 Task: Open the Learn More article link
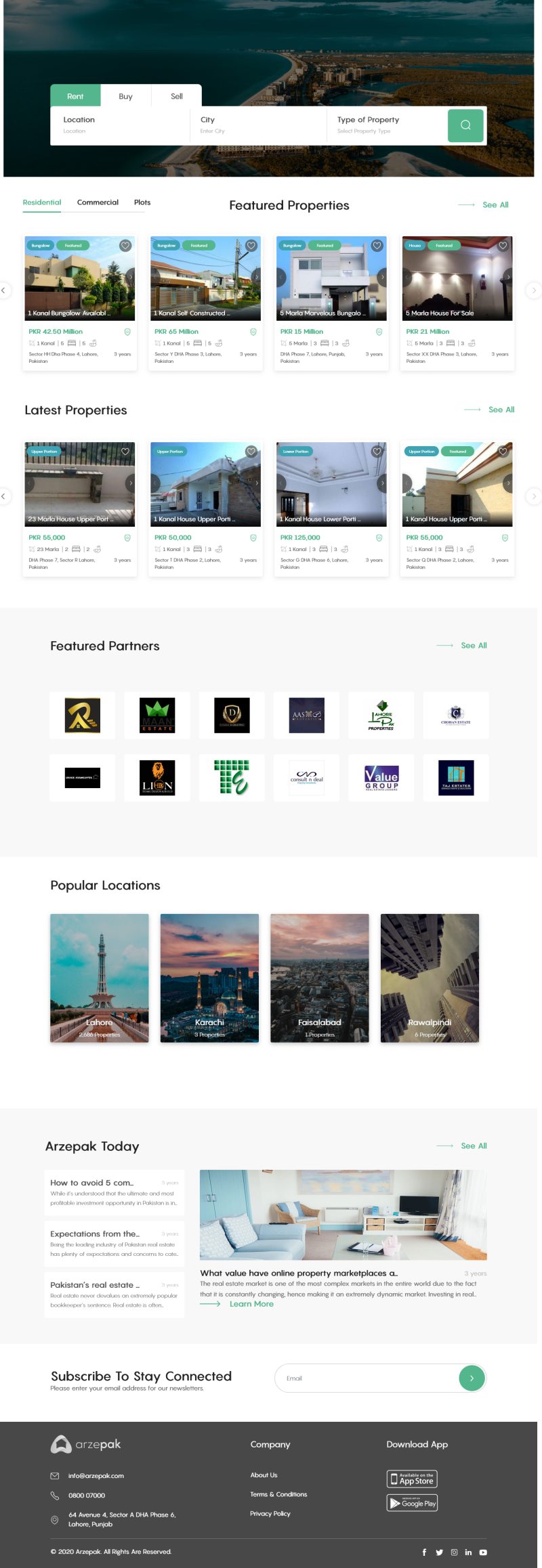tap(251, 1304)
